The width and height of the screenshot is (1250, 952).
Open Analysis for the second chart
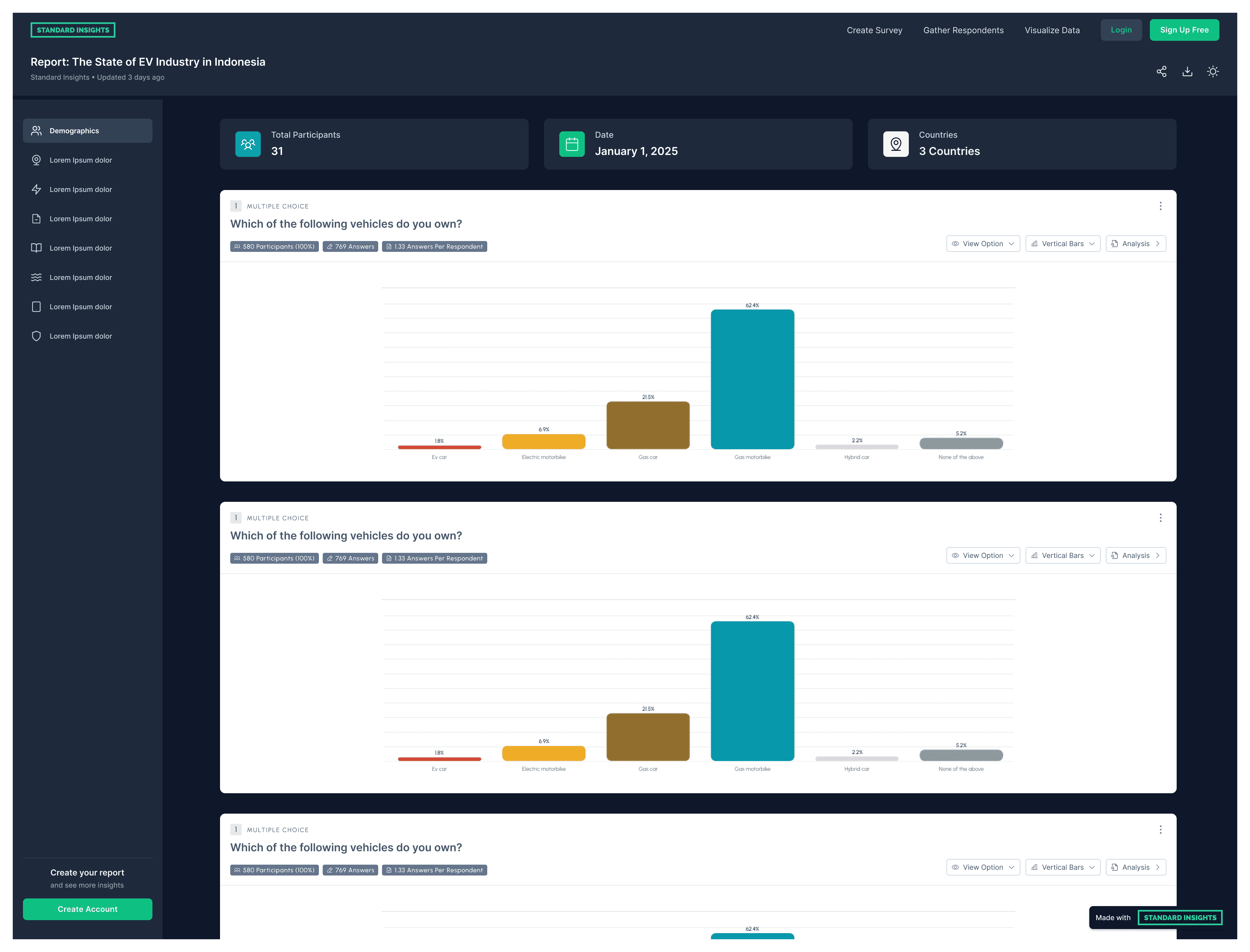tap(1136, 555)
